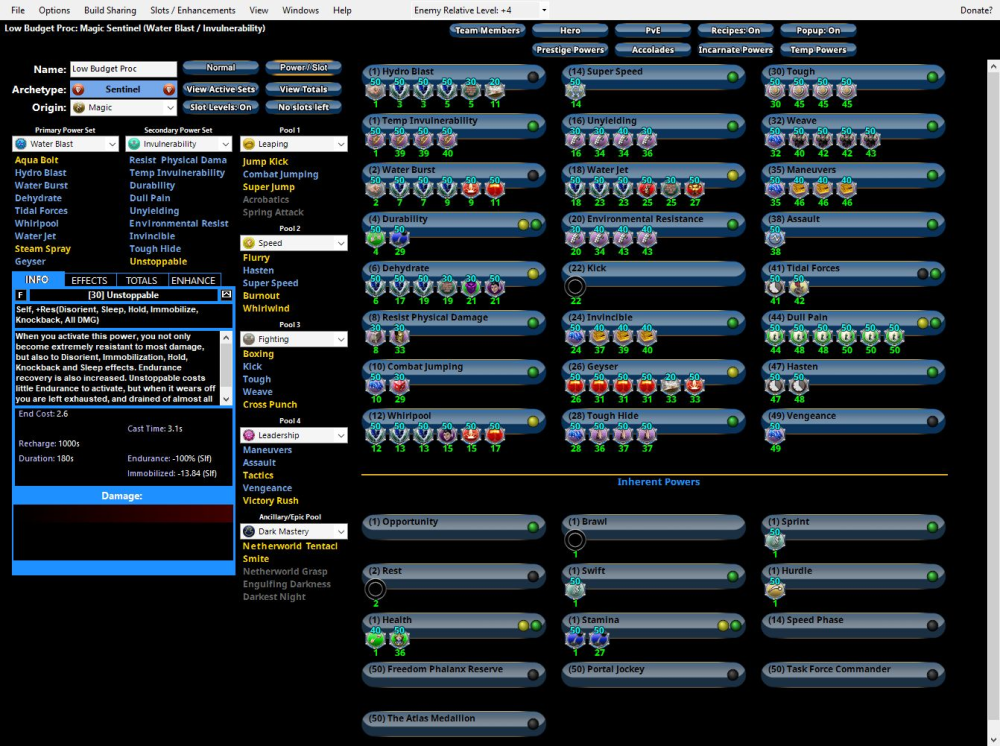Click the first enhancement slot under Health
The height and width of the screenshot is (746, 1000).
pos(376,638)
